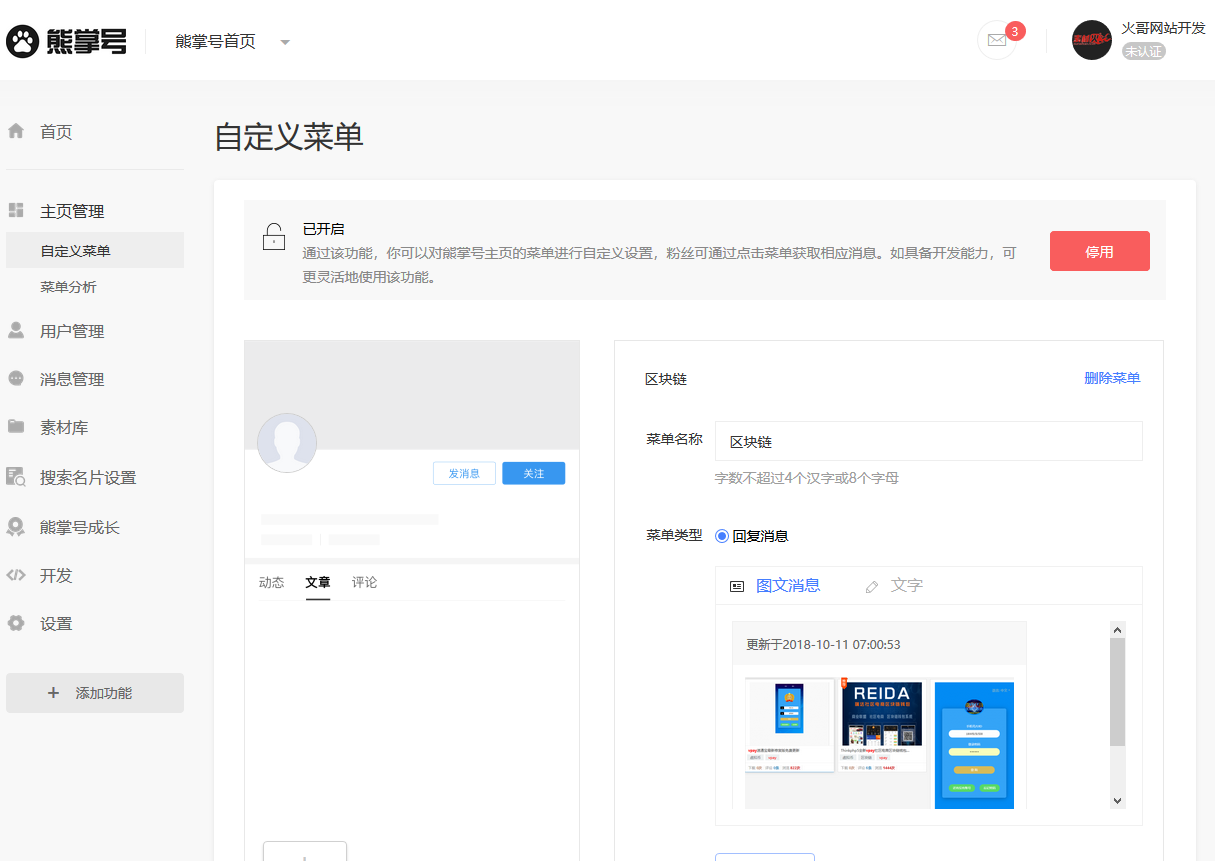Click the 删除菜单 link
The image size is (1215, 861).
(x=1112, y=378)
